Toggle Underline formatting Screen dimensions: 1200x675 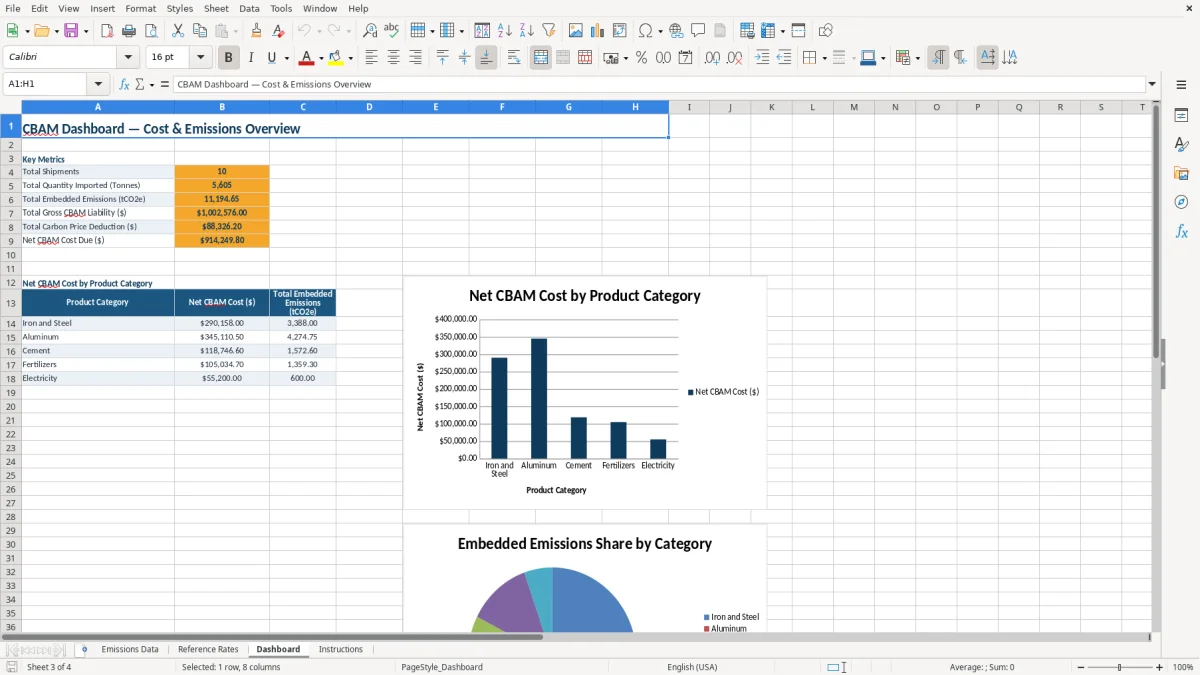[x=272, y=58]
